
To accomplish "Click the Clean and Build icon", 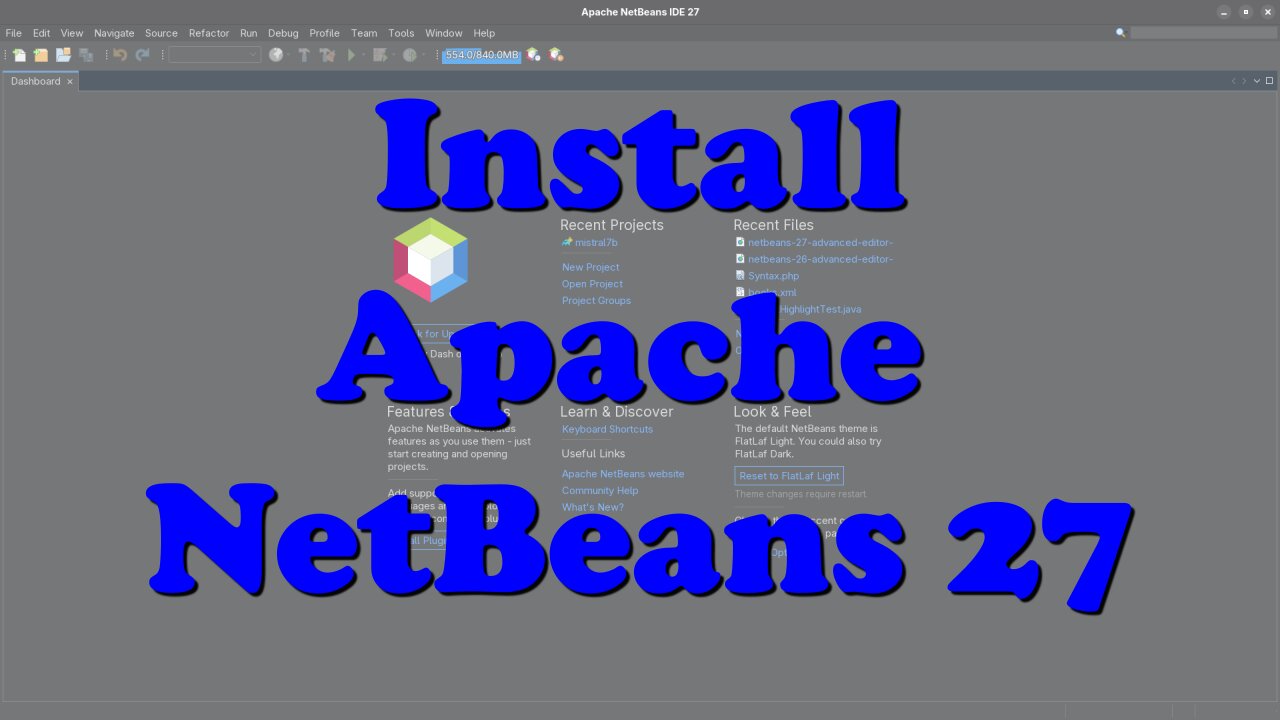I will 327,55.
